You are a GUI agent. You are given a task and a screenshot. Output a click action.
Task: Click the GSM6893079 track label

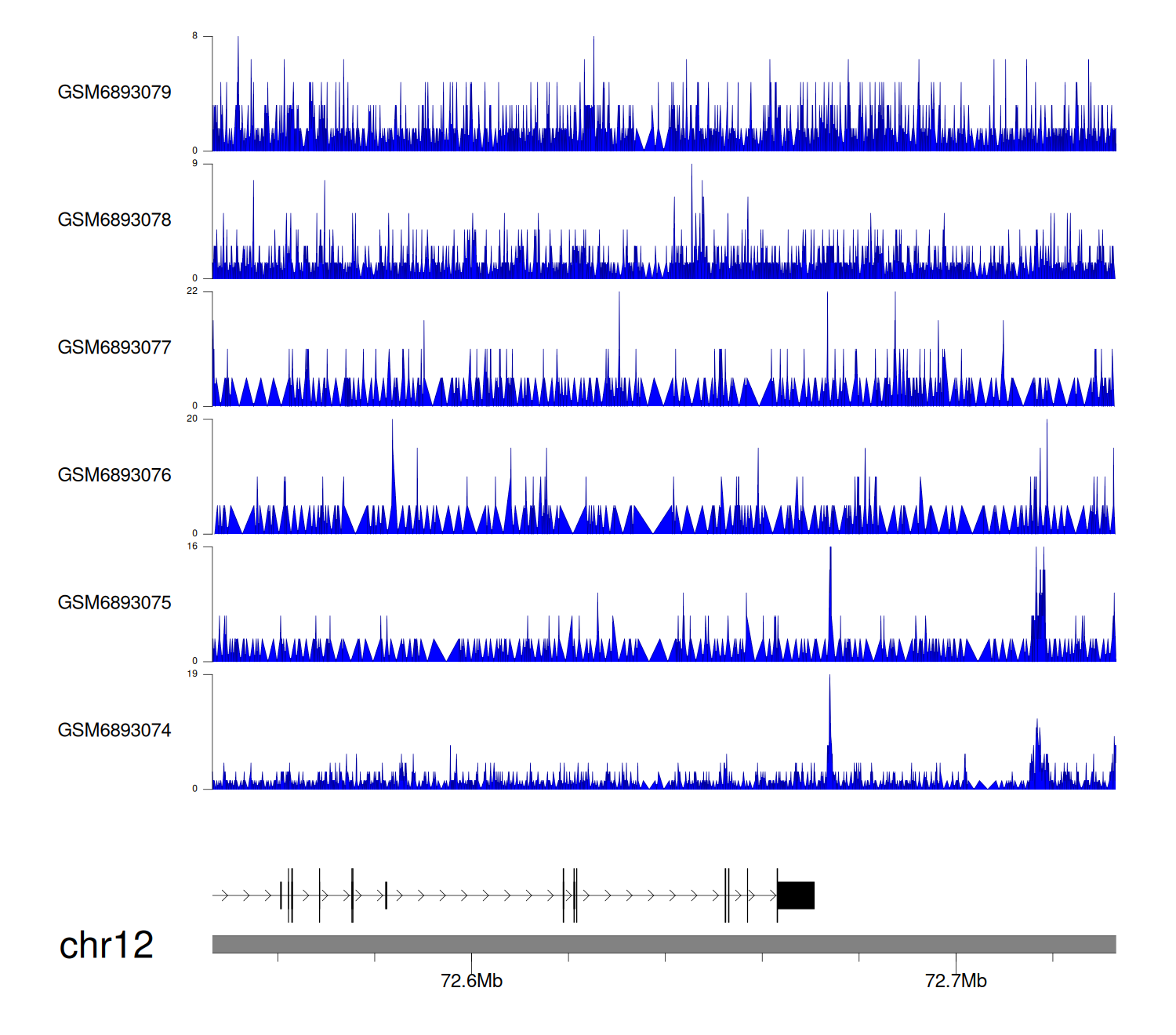pos(114,93)
